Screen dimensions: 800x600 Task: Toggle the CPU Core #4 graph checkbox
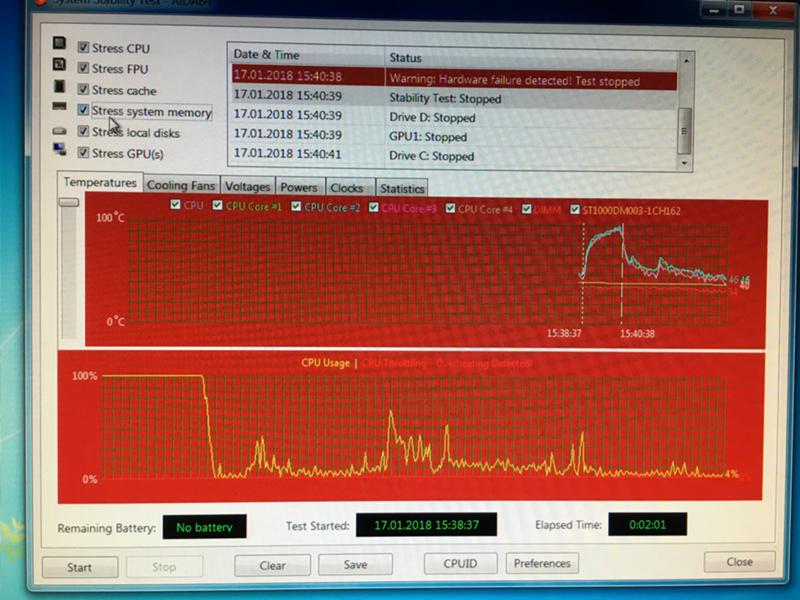(x=450, y=208)
